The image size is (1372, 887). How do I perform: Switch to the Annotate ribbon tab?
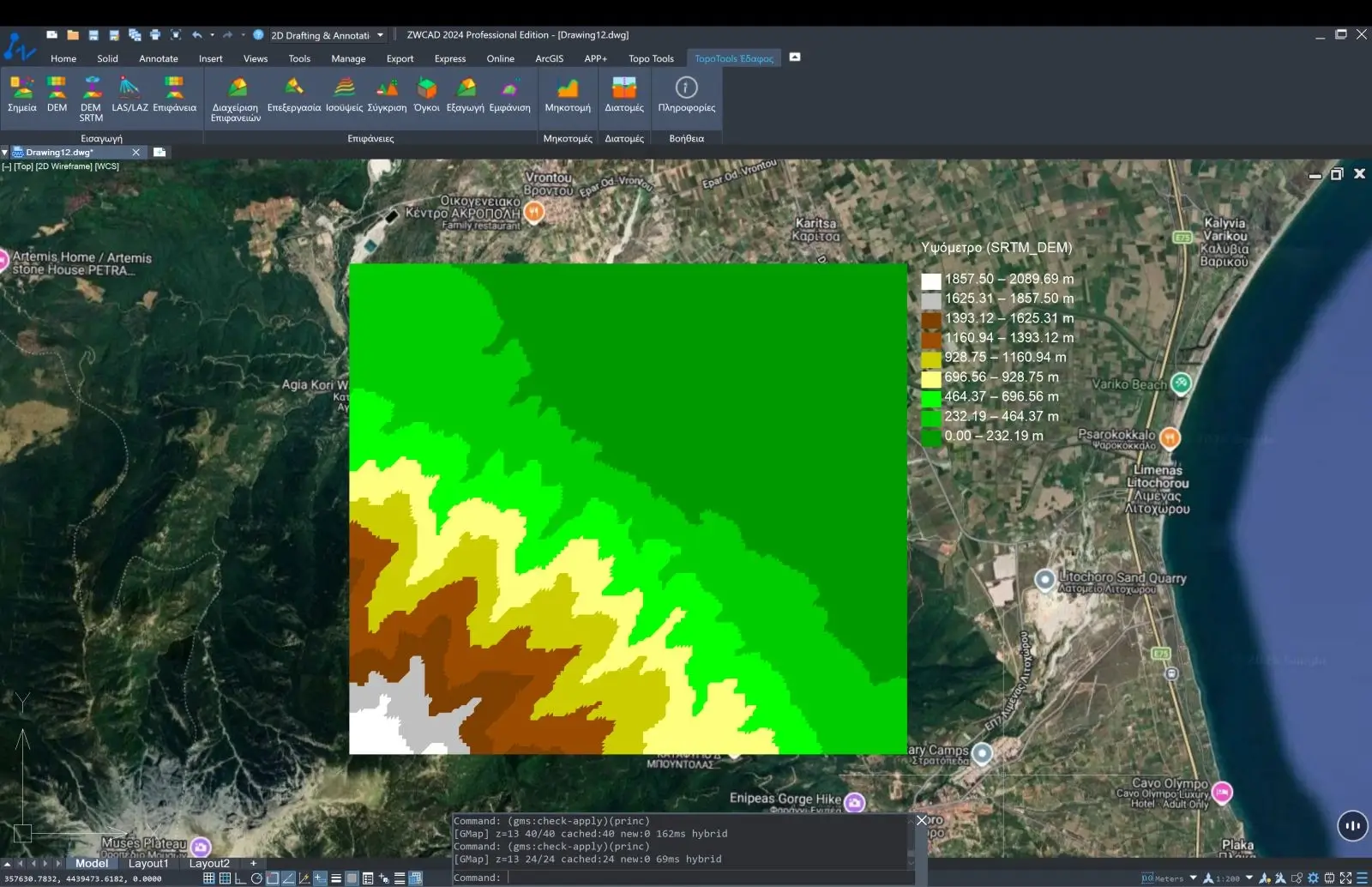point(159,58)
